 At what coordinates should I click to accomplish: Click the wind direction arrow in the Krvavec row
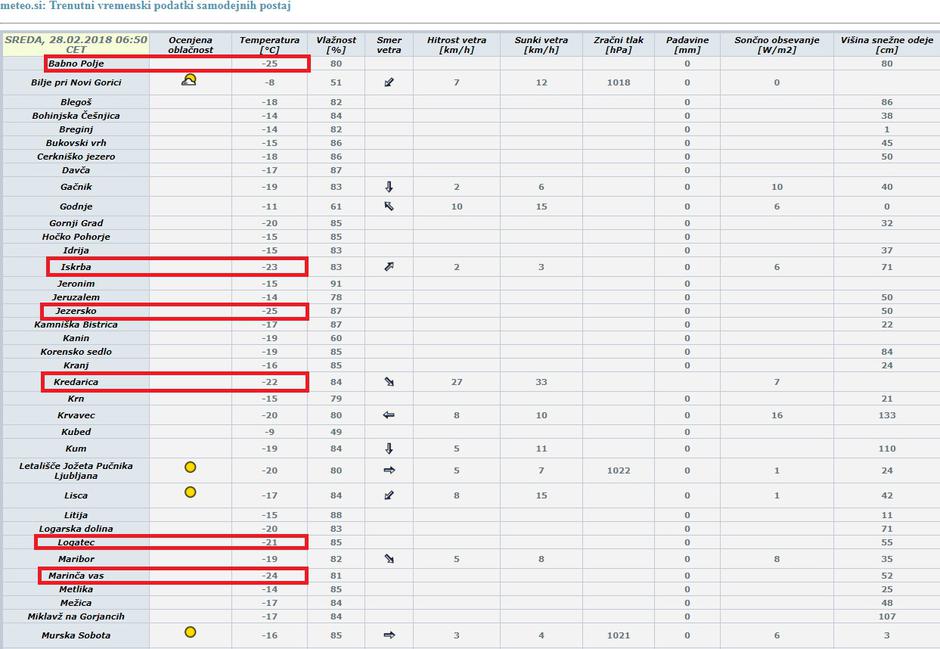pyautogui.click(x=389, y=414)
